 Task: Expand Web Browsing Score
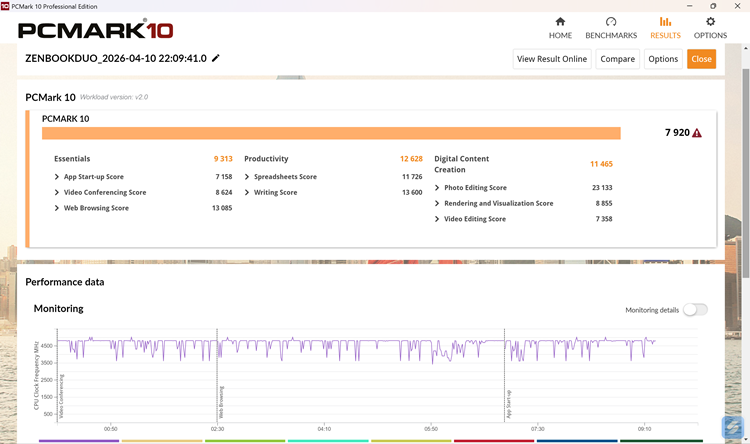57,208
